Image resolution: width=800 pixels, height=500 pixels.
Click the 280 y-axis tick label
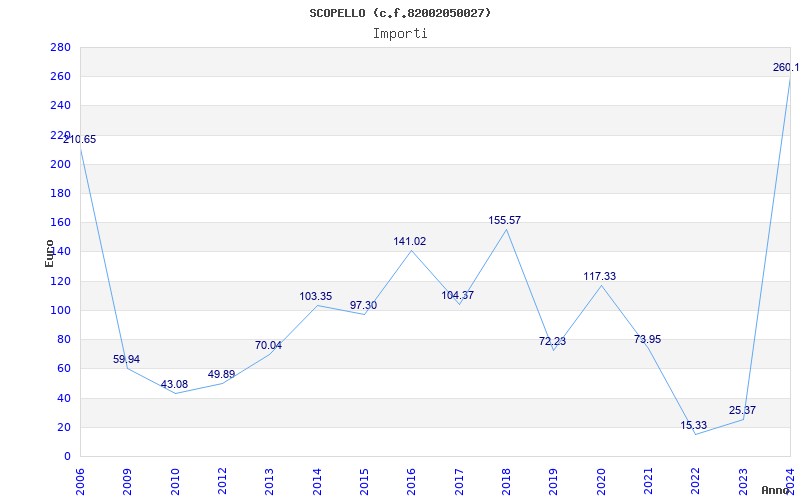tap(60, 47)
